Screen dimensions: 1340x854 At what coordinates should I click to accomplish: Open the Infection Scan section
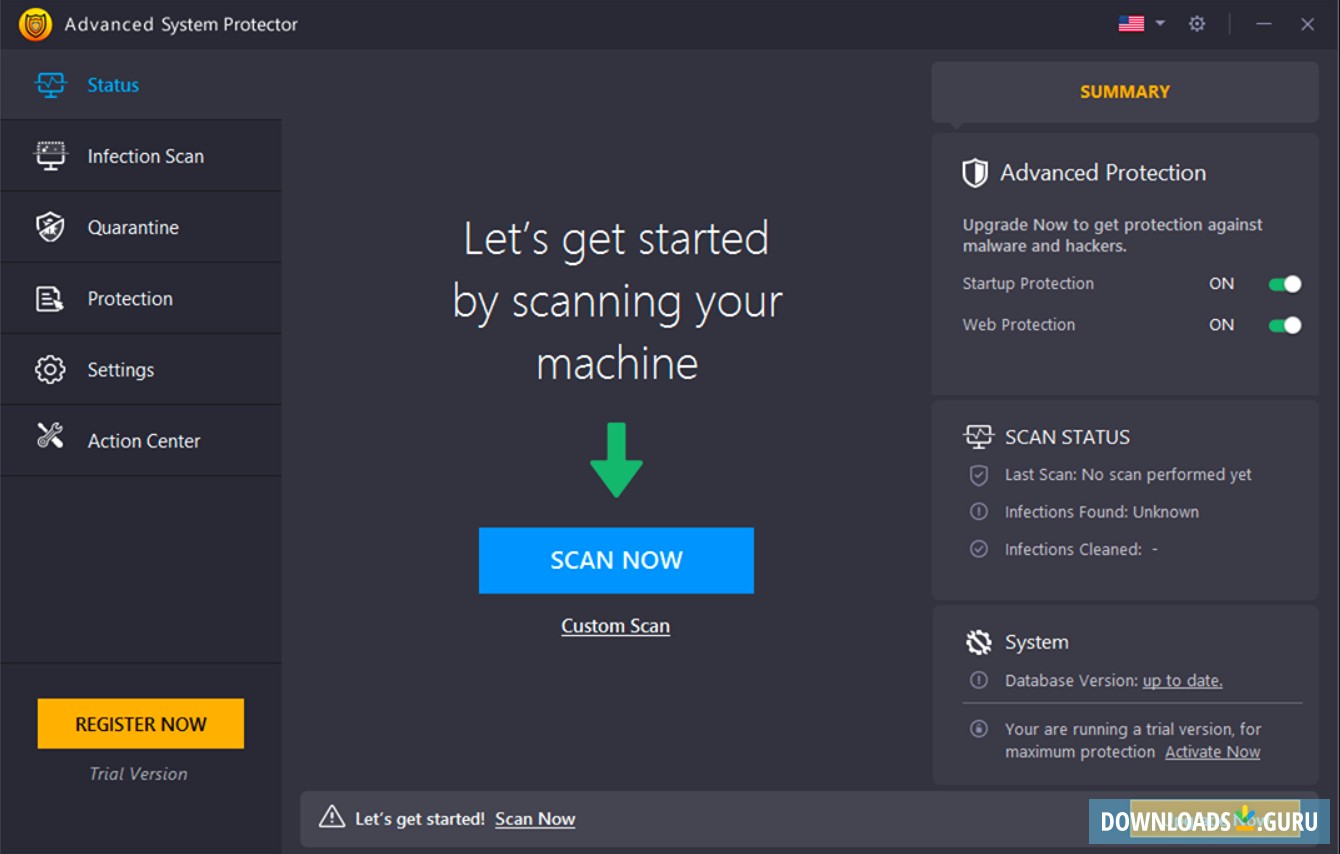141,156
